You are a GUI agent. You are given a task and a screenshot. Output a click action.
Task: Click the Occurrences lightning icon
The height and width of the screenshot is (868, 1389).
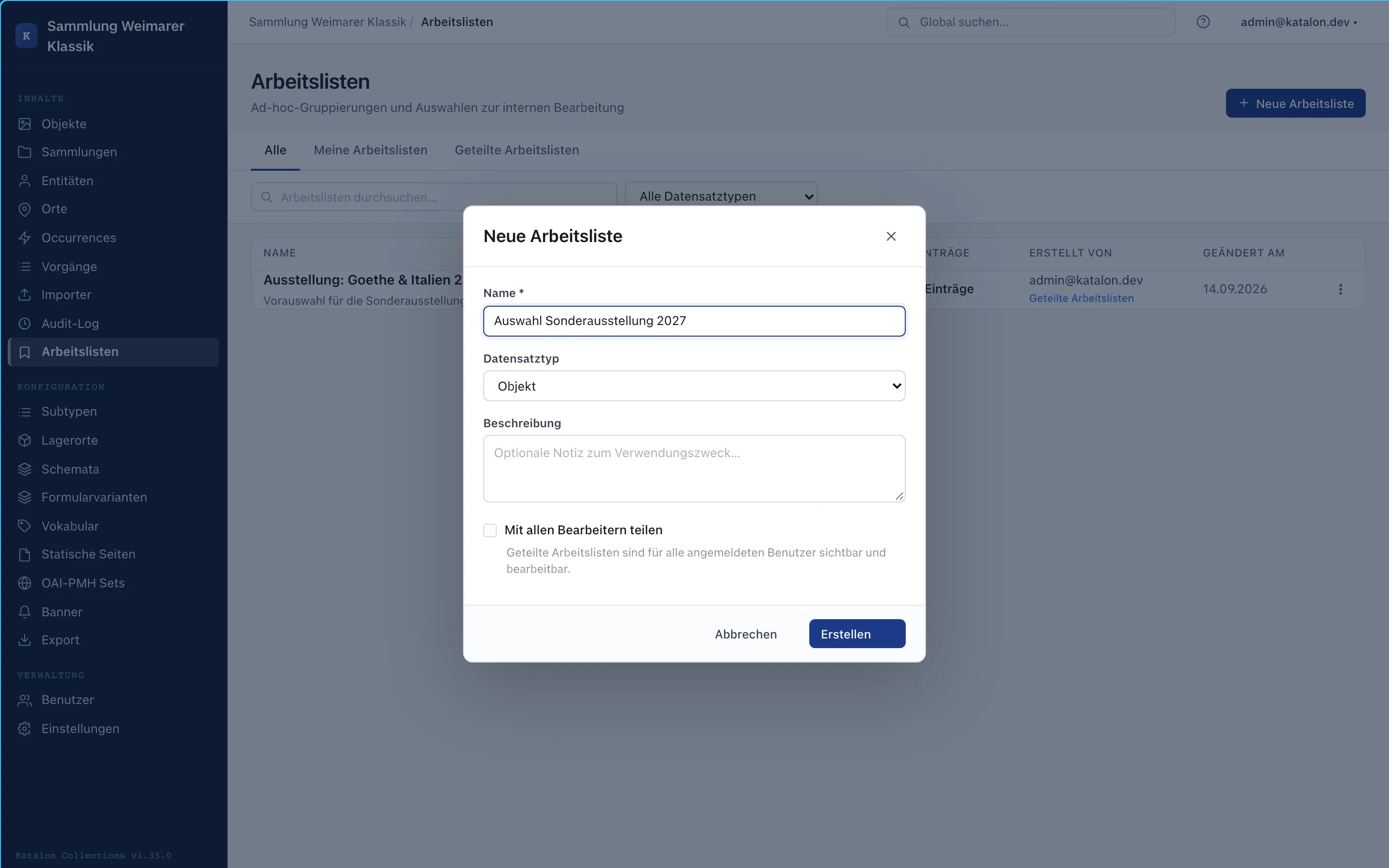tap(24, 238)
